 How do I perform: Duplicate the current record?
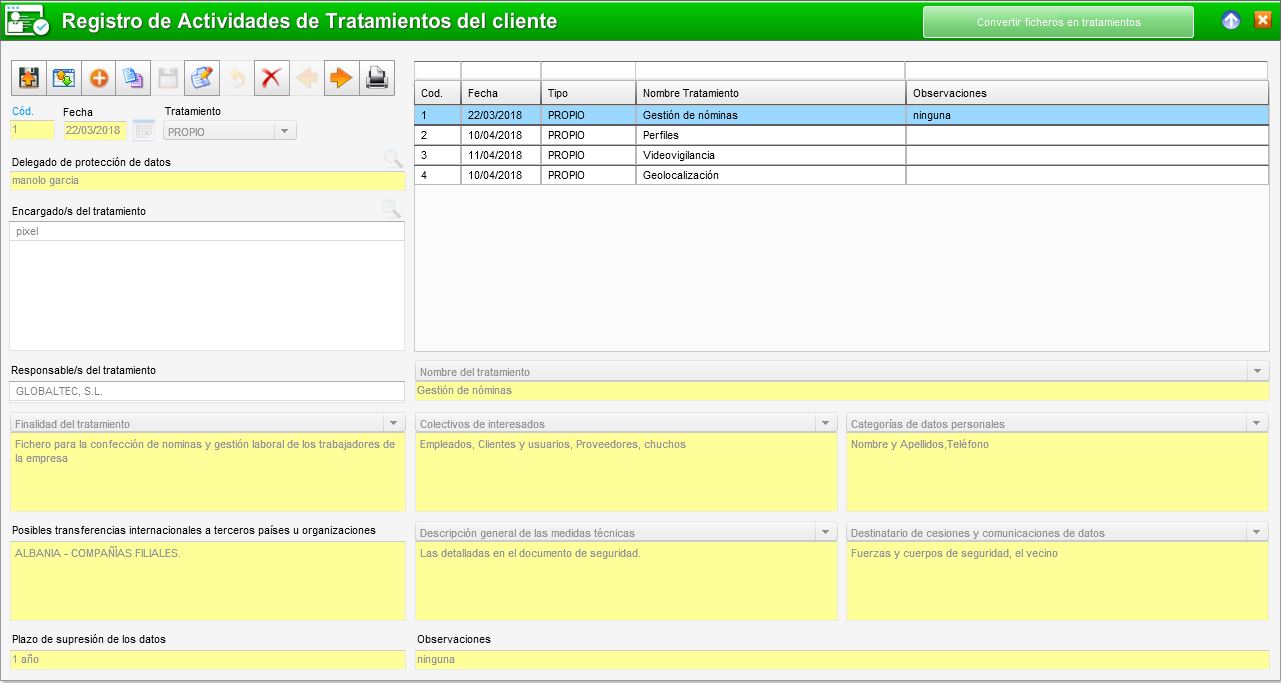coord(133,77)
